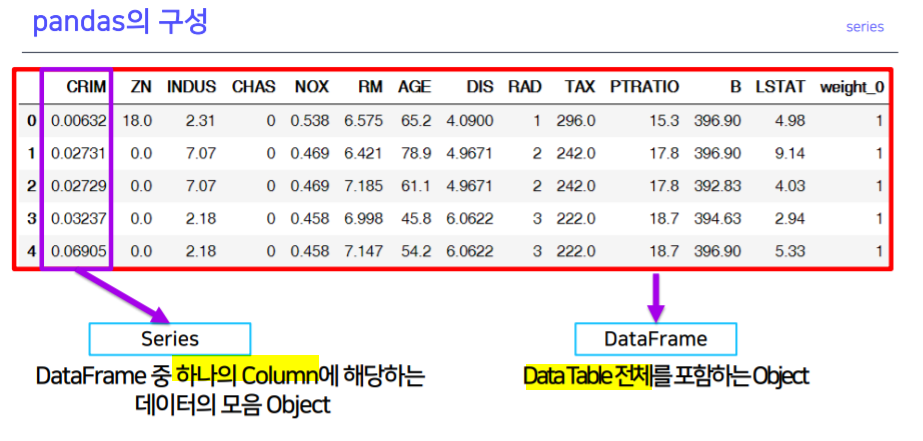Click the INDUS value 7.07 in row 1

click(201, 154)
